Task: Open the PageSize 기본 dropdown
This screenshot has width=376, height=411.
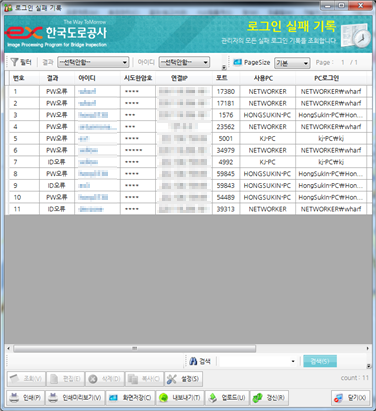Action: tap(292, 63)
